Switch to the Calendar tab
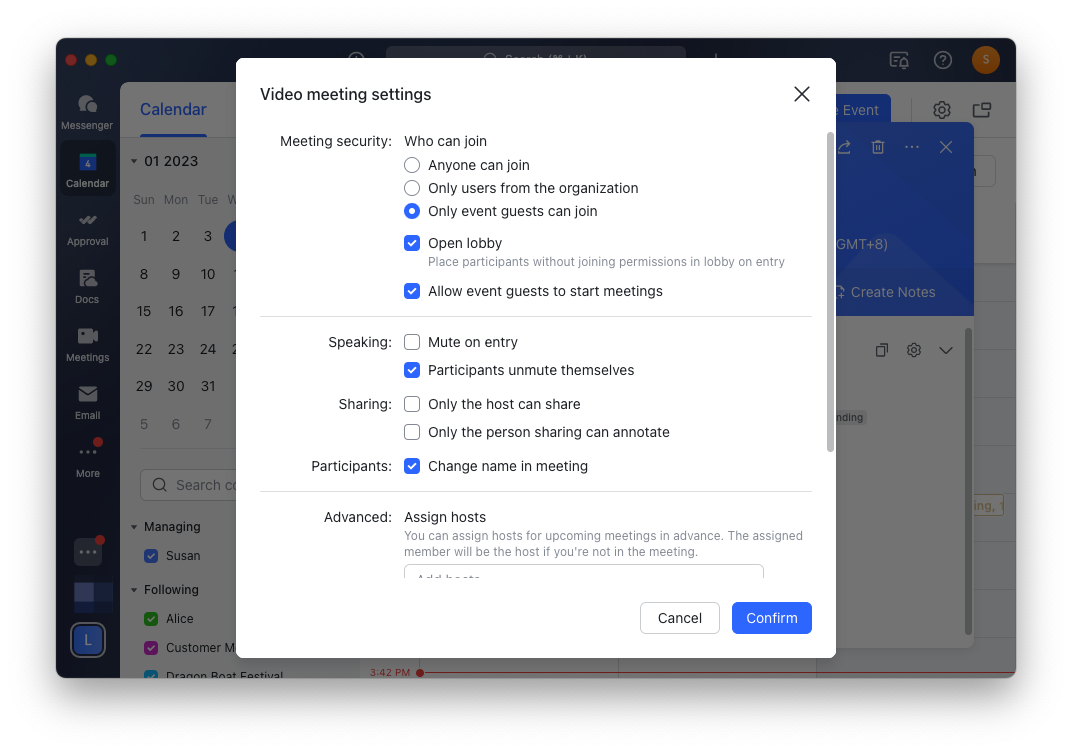 [x=173, y=109]
